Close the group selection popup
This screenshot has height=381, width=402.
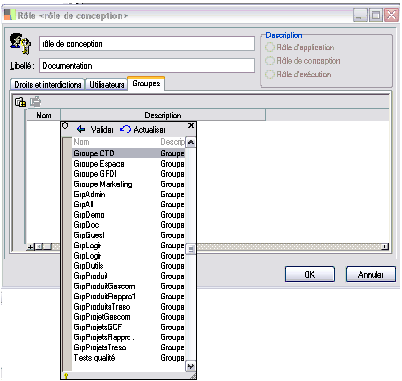191,125
